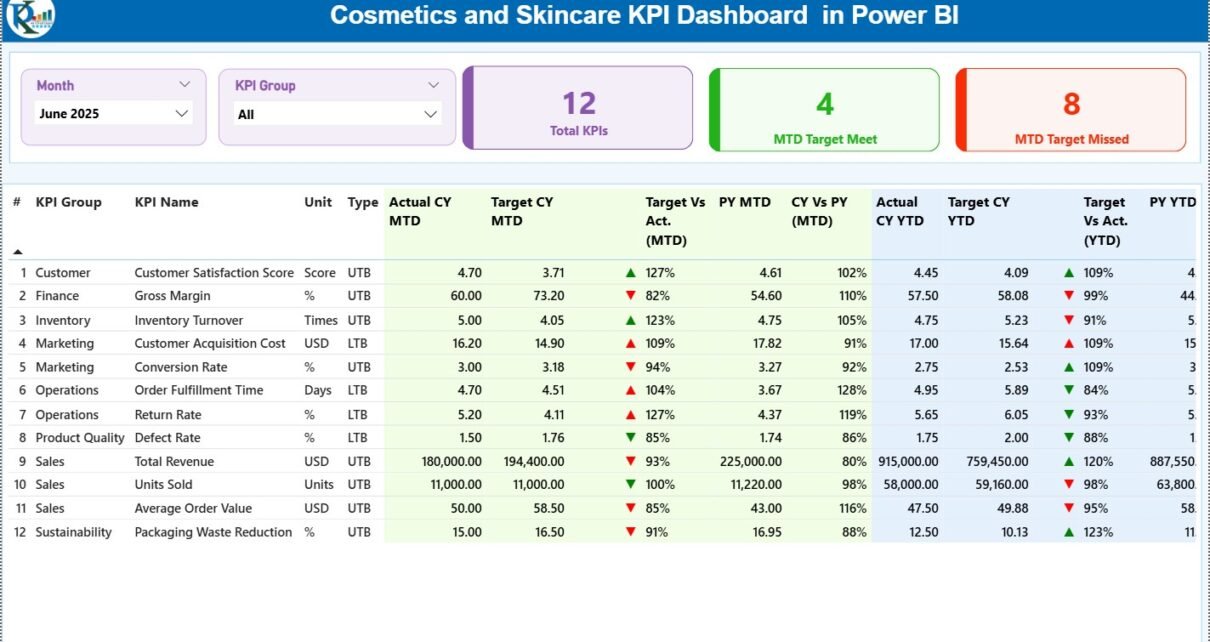Screen dimensions: 1210x642
Task: Click the MTD red up arrow for Return Rate
Action: coord(630,415)
